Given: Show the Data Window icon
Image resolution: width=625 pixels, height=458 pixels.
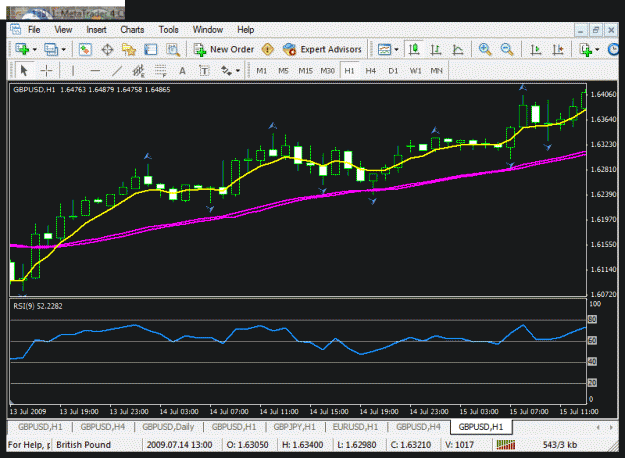Looking at the screenshot, I should click(107, 49).
